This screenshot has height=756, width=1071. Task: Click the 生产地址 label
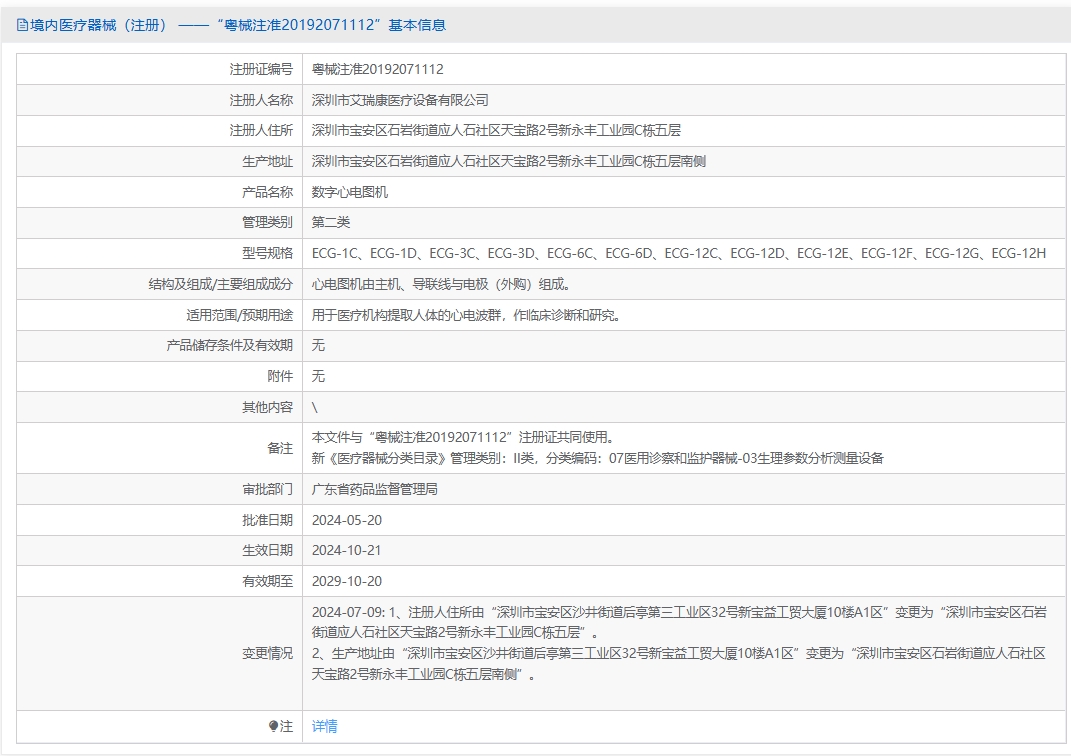(267, 161)
